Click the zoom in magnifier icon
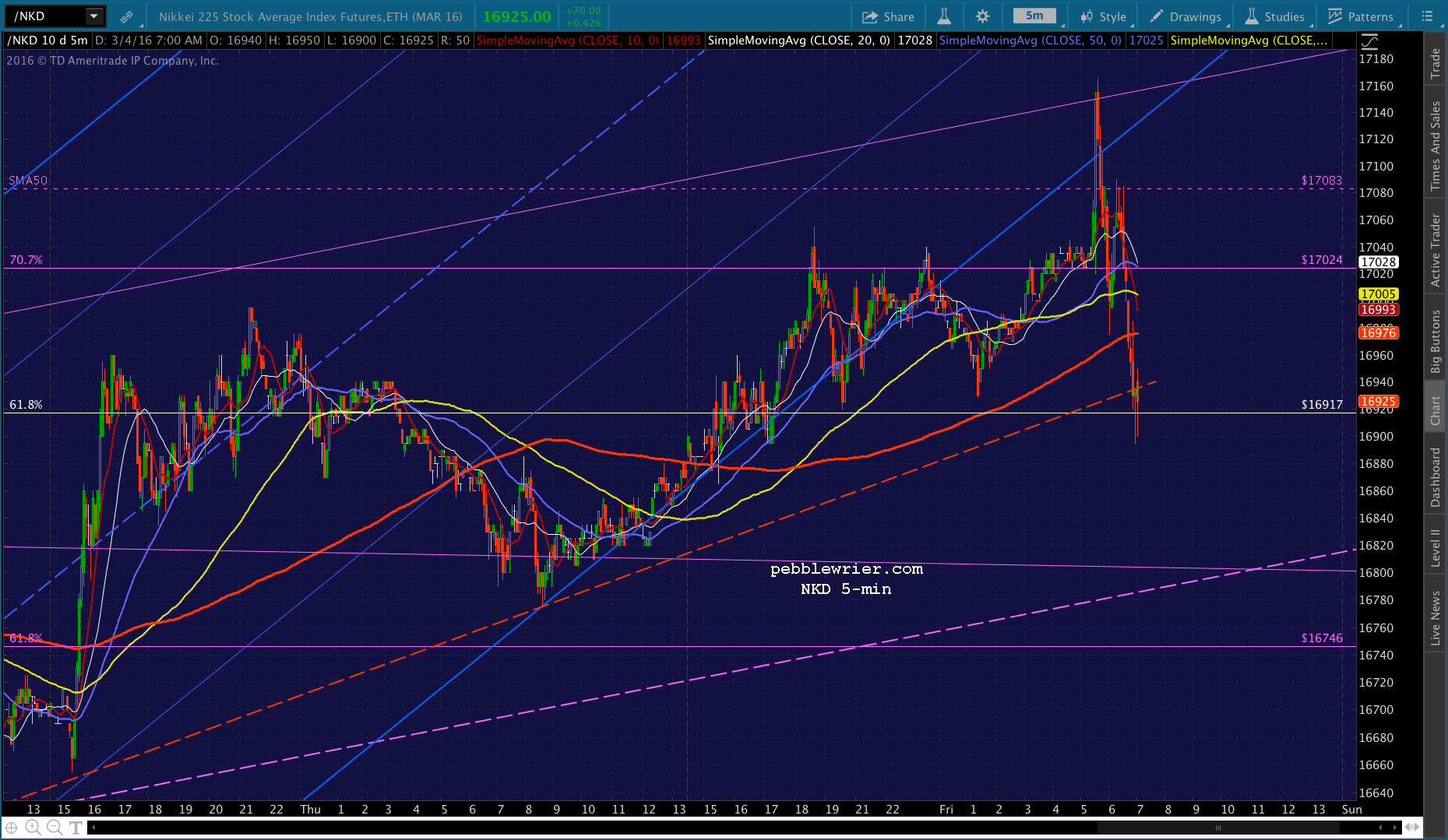 pyautogui.click(x=33, y=828)
